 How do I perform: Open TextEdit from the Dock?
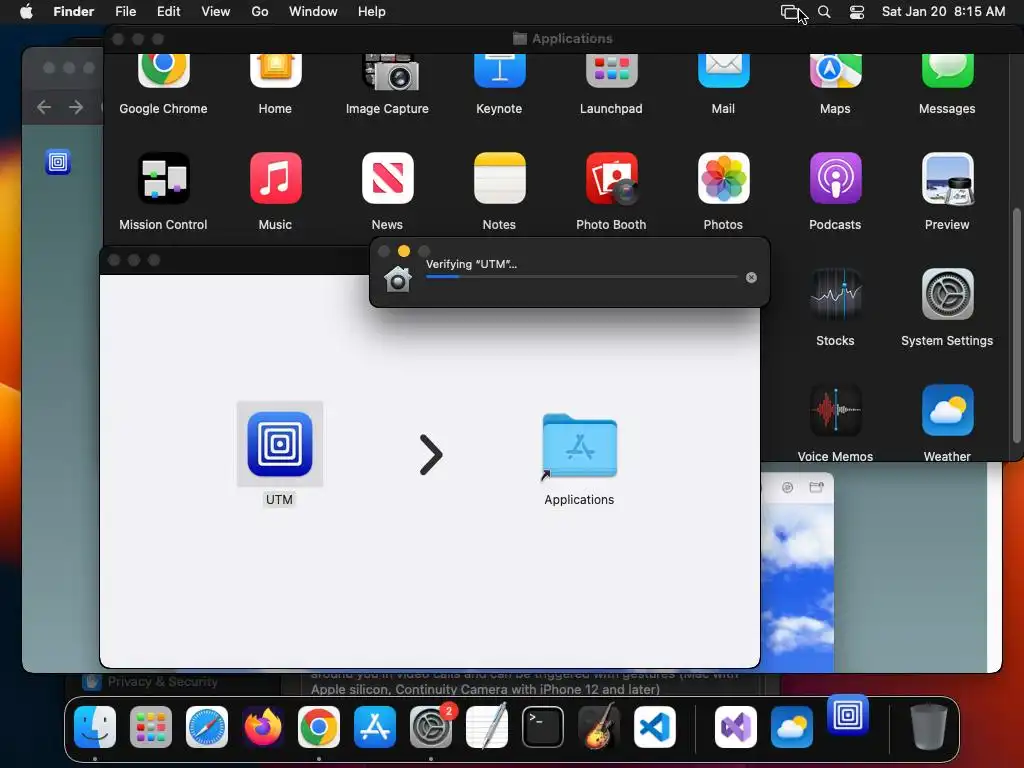(487, 726)
